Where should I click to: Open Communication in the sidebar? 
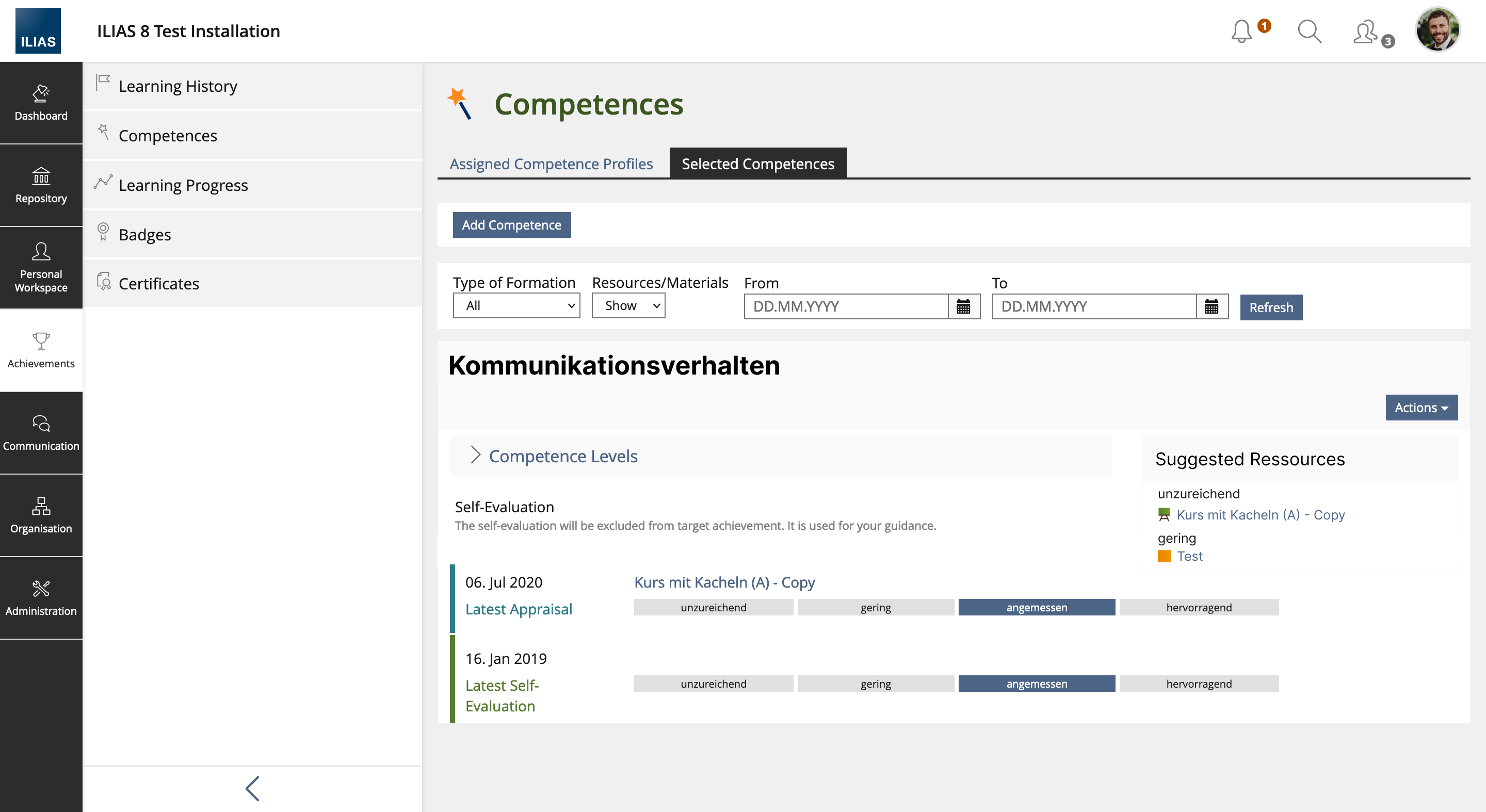coord(41,432)
